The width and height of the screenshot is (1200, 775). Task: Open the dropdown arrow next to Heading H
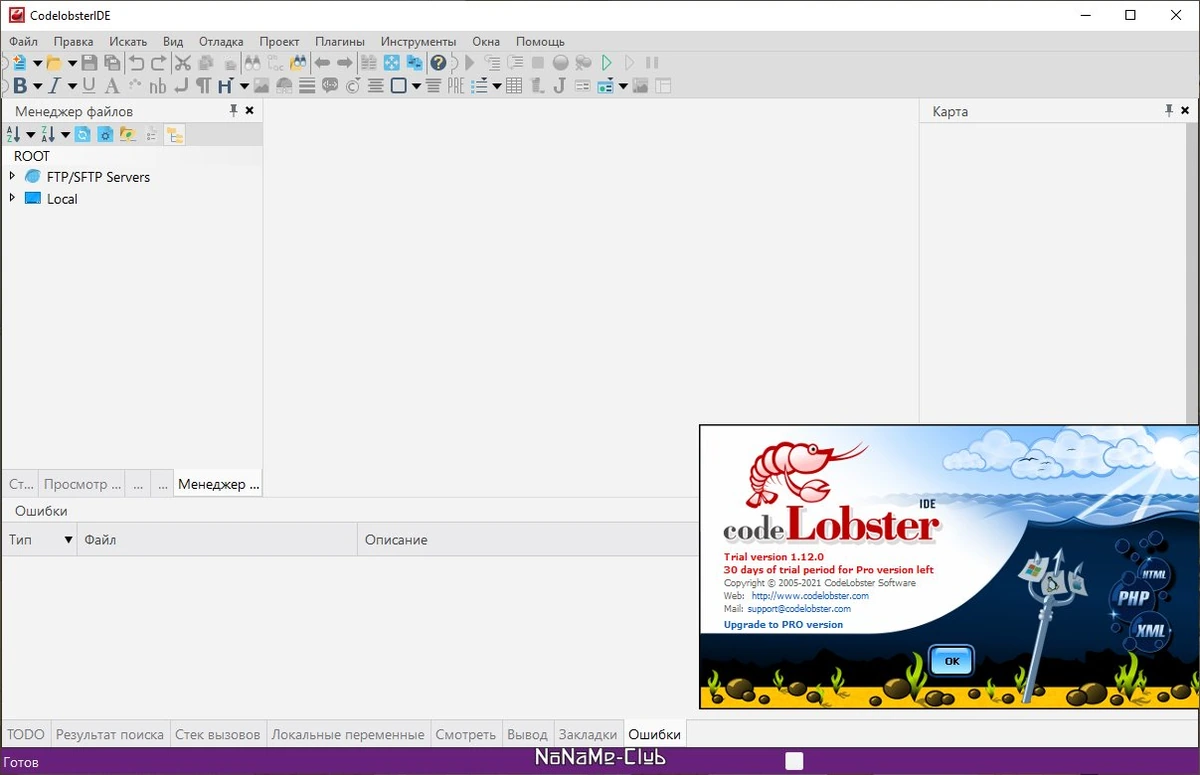(244, 86)
